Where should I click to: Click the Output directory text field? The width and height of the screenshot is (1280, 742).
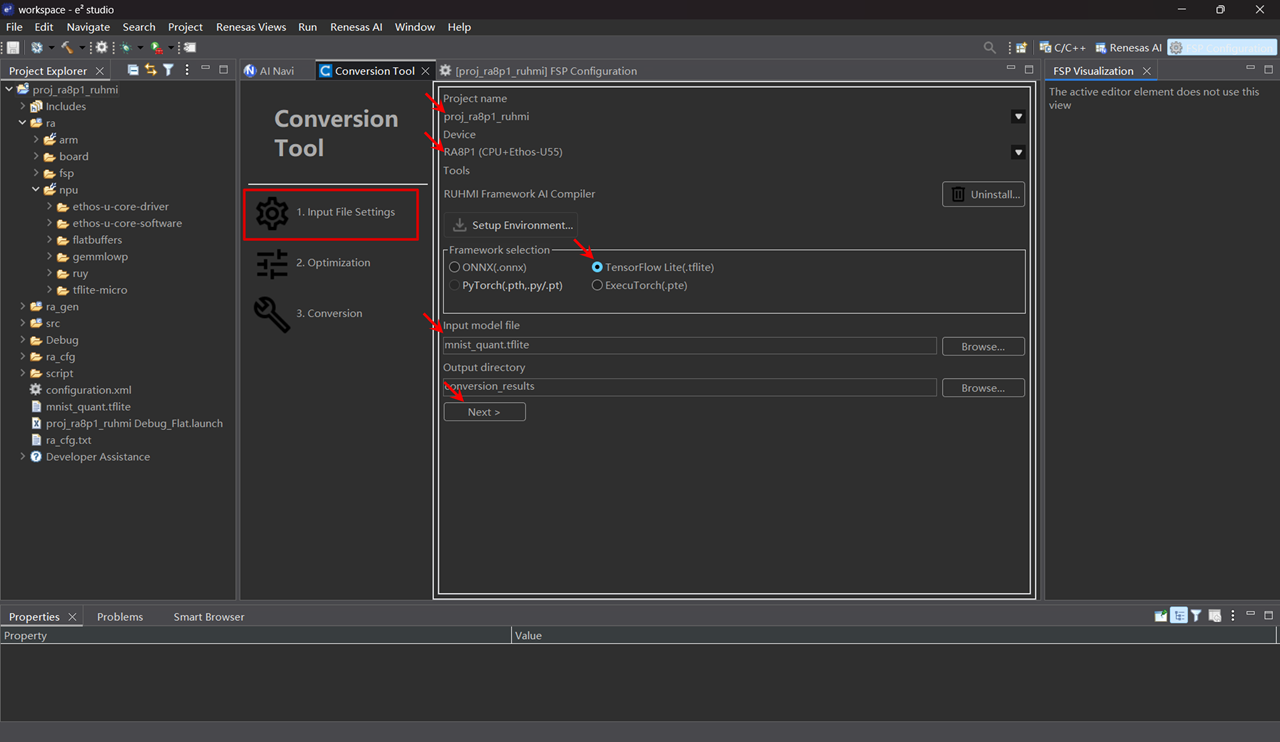click(x=690, y=387)
